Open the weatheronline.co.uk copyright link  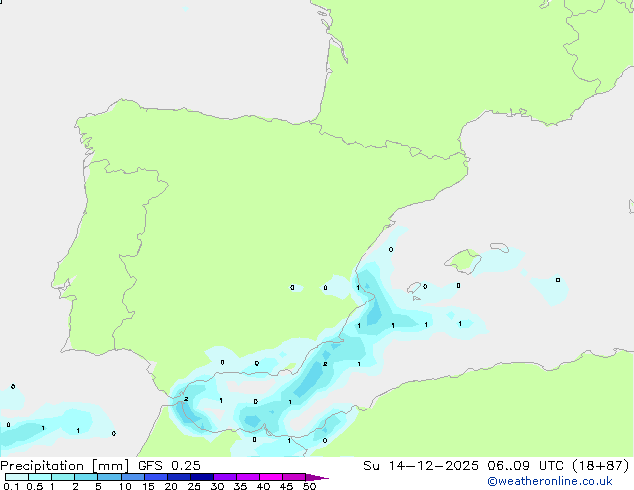549,481
